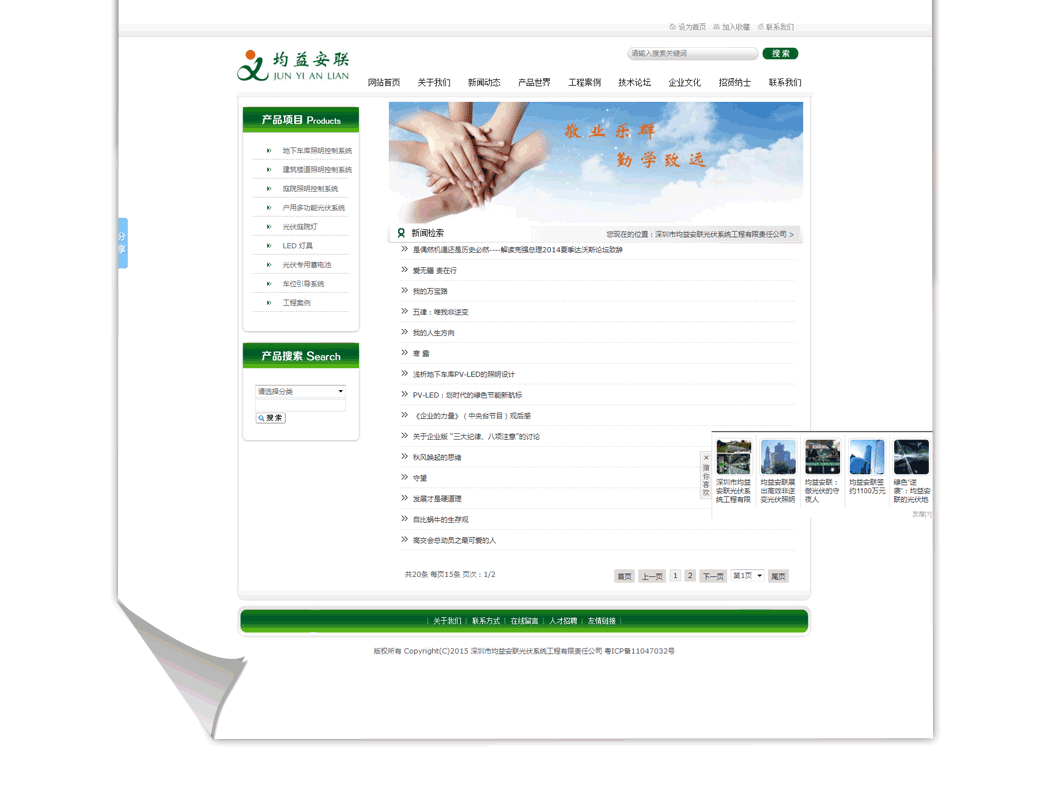Click the 下一页 pagination button
The width and height of the screenshot is (1040, 808).
point(712,576)
